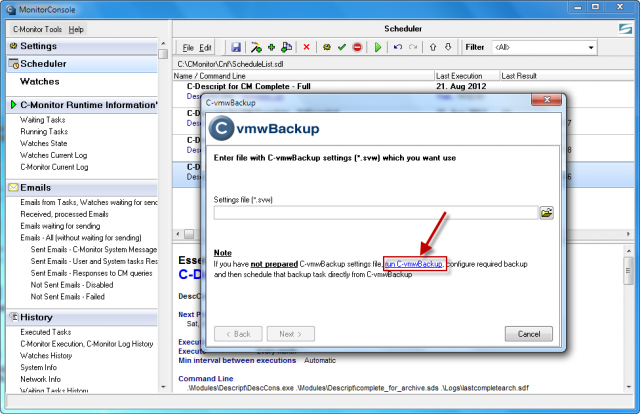
Task: Click the move up arrow icon
Action: coord(433,47)
